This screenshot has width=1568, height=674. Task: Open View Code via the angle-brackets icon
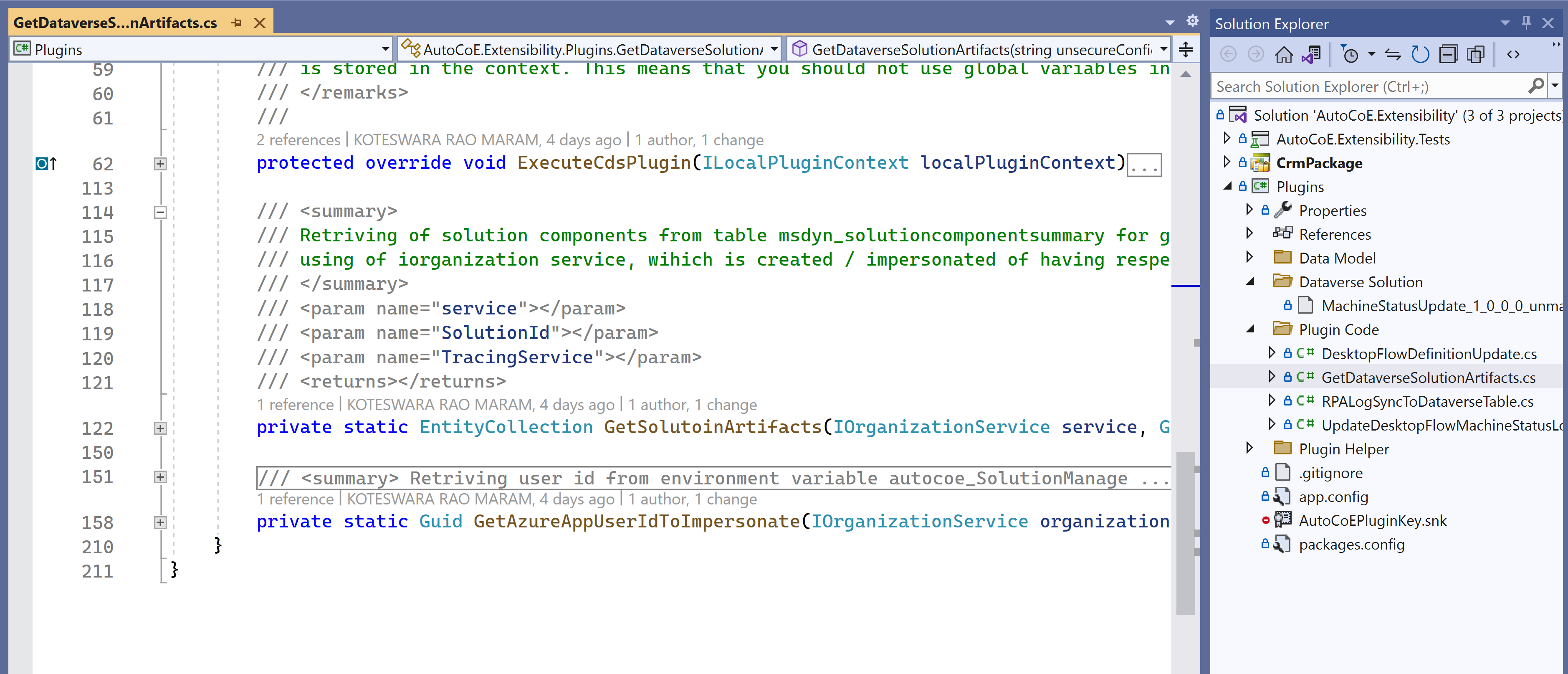click(x=1513, y=53)
